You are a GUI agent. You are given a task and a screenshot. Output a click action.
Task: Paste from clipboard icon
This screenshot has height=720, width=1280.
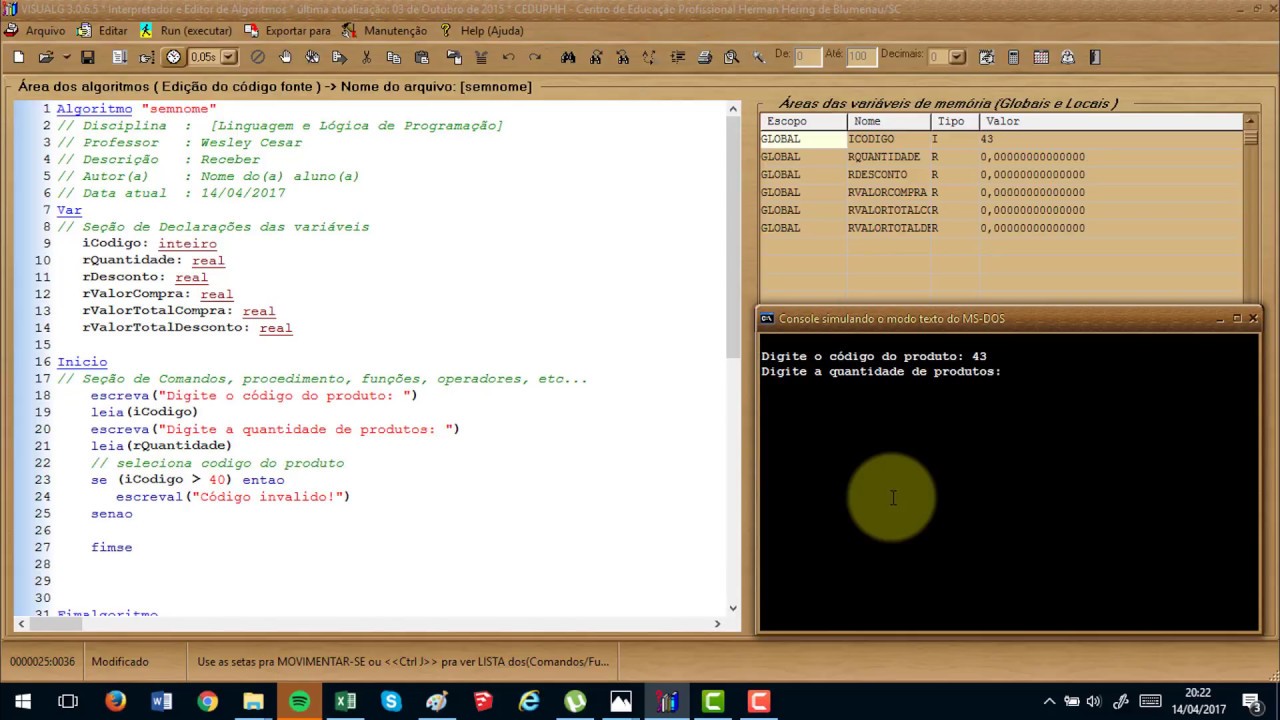coord(421,57)
